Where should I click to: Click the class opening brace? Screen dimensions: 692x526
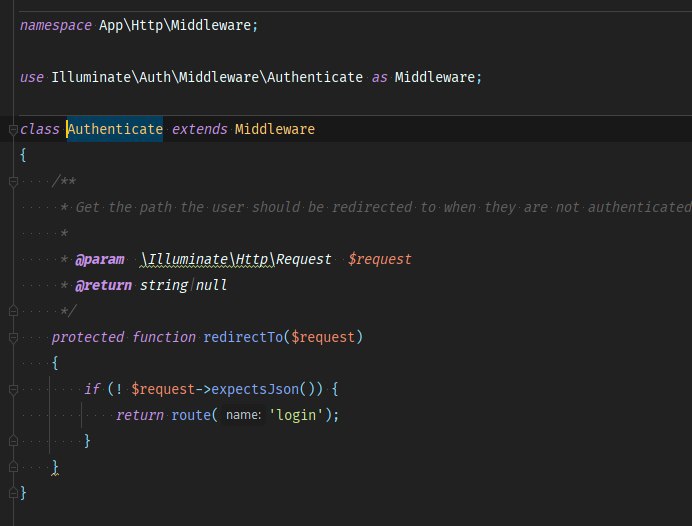click(x=23, y=155)
